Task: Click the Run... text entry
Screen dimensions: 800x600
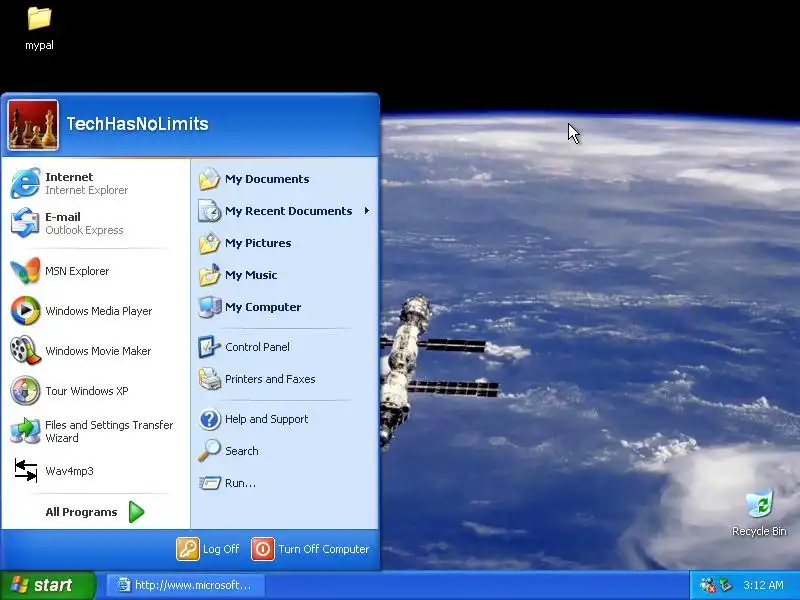Action: tap(240, 483)
